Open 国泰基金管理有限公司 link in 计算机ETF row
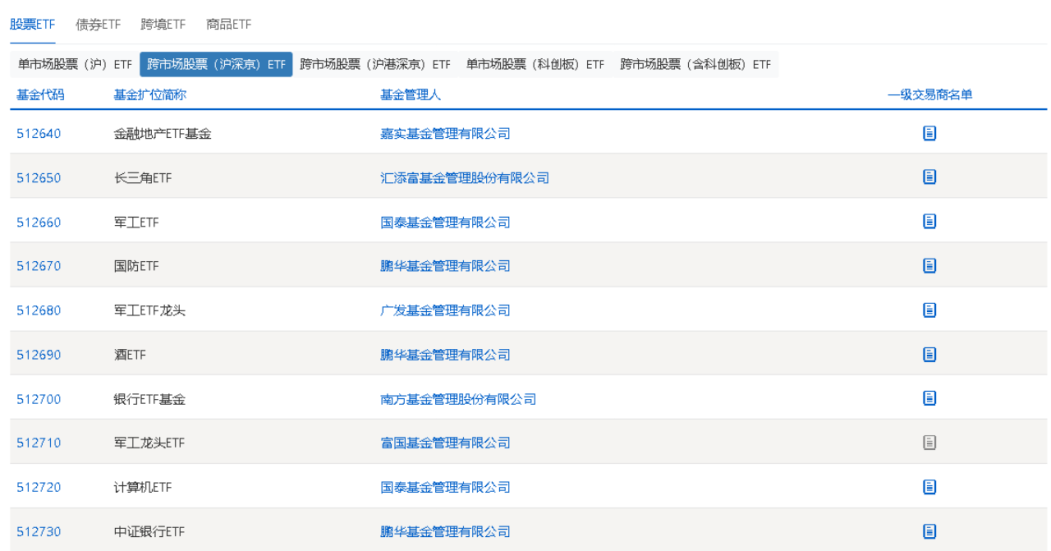The width and height of the screenshot is (1051, 551). pos(445,487)
